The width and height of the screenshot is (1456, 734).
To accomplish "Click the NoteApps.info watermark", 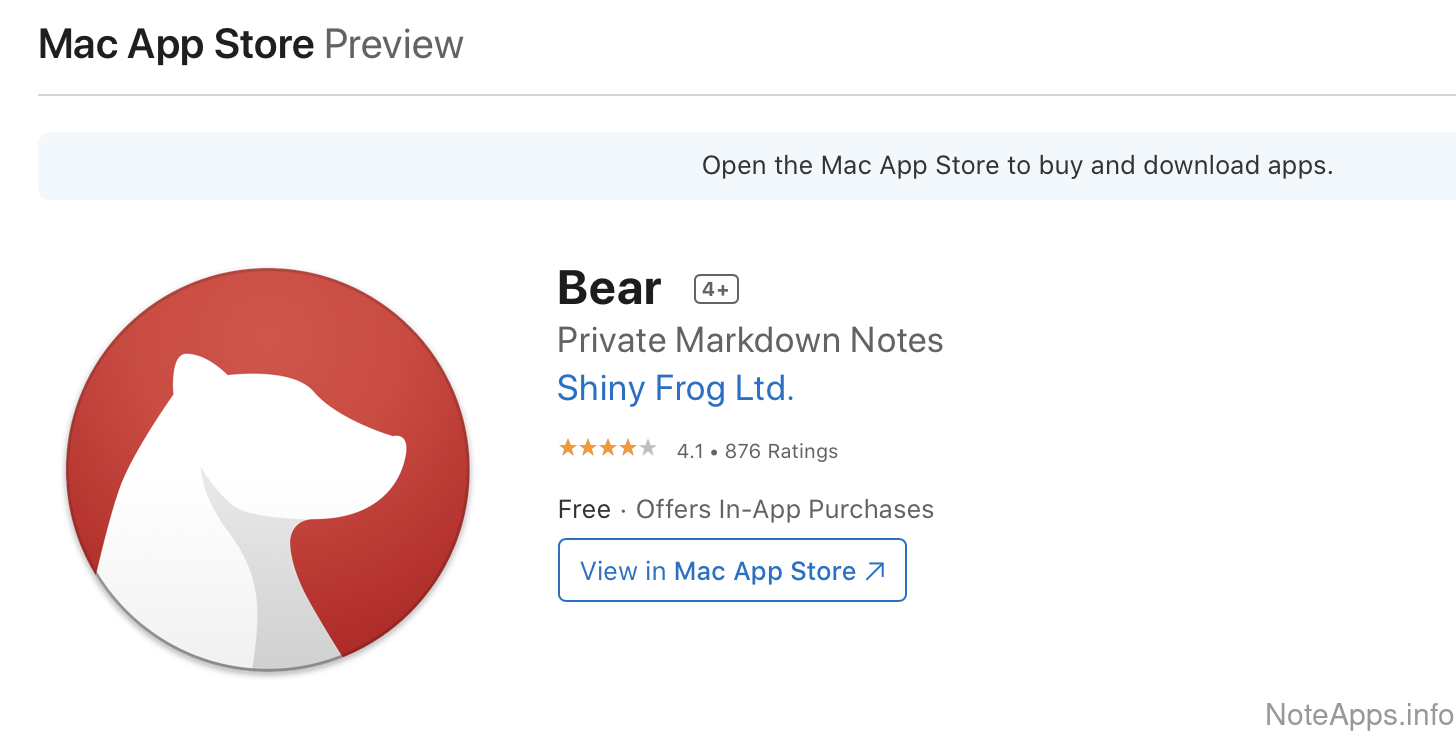I will point(1358,715).
